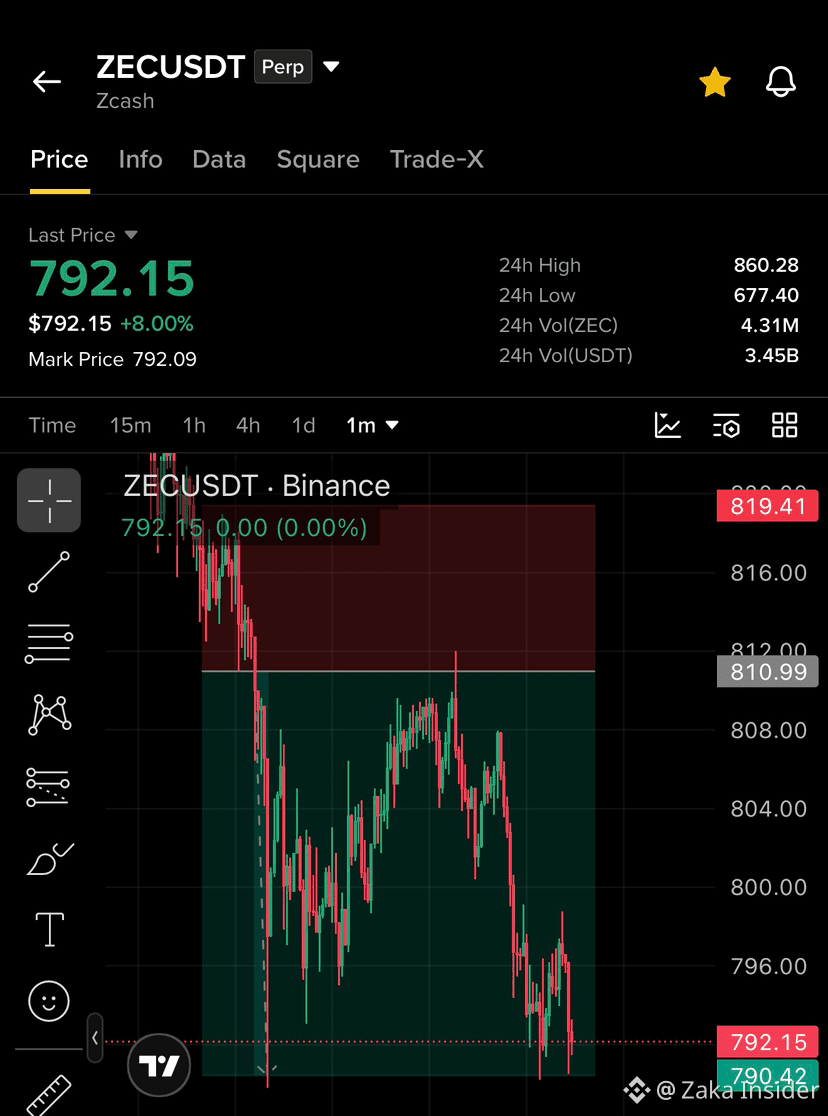Click the 24h High value 860.28
The height and width of the screenshot is (1116, 828).
766,265
